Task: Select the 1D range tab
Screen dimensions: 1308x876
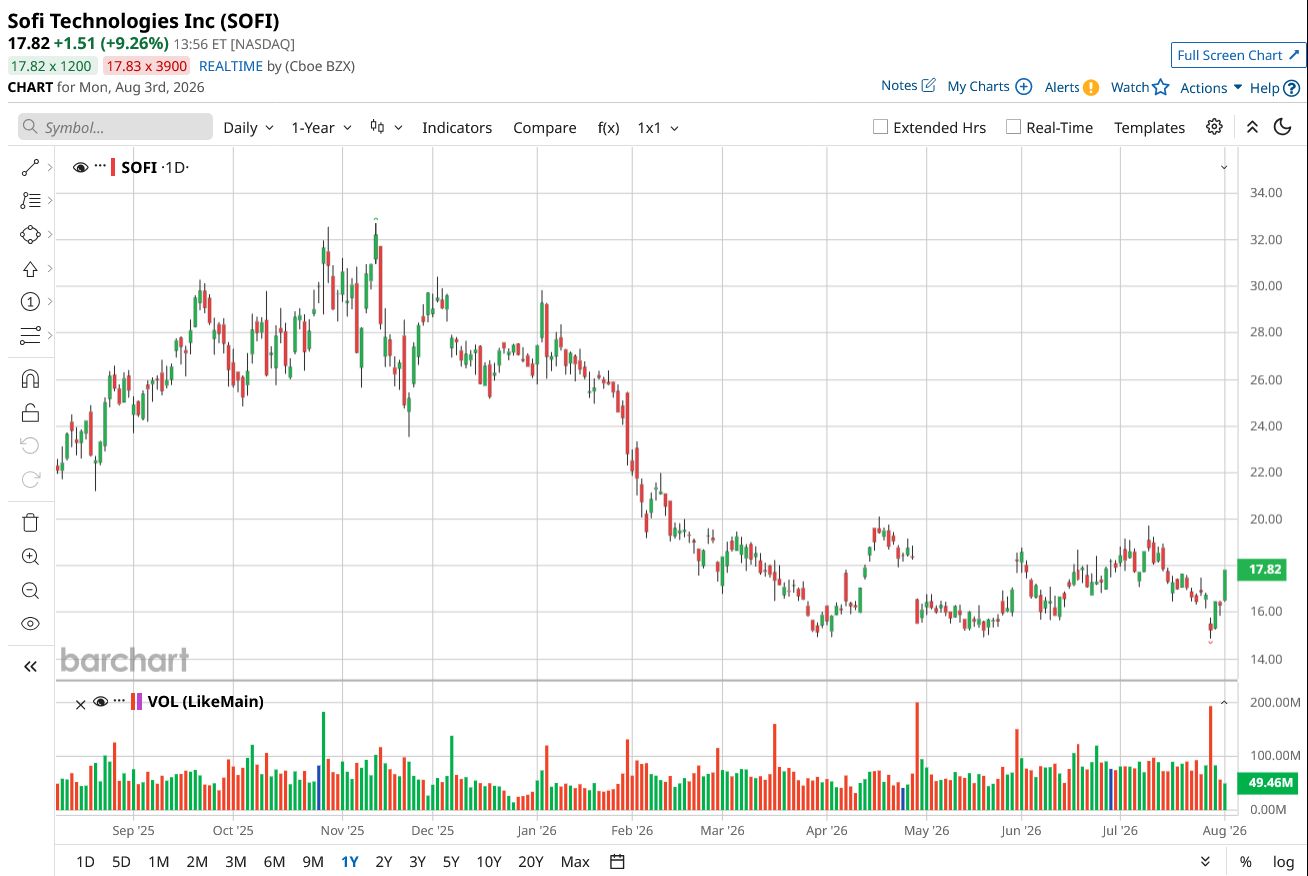Action: point(86,862)
